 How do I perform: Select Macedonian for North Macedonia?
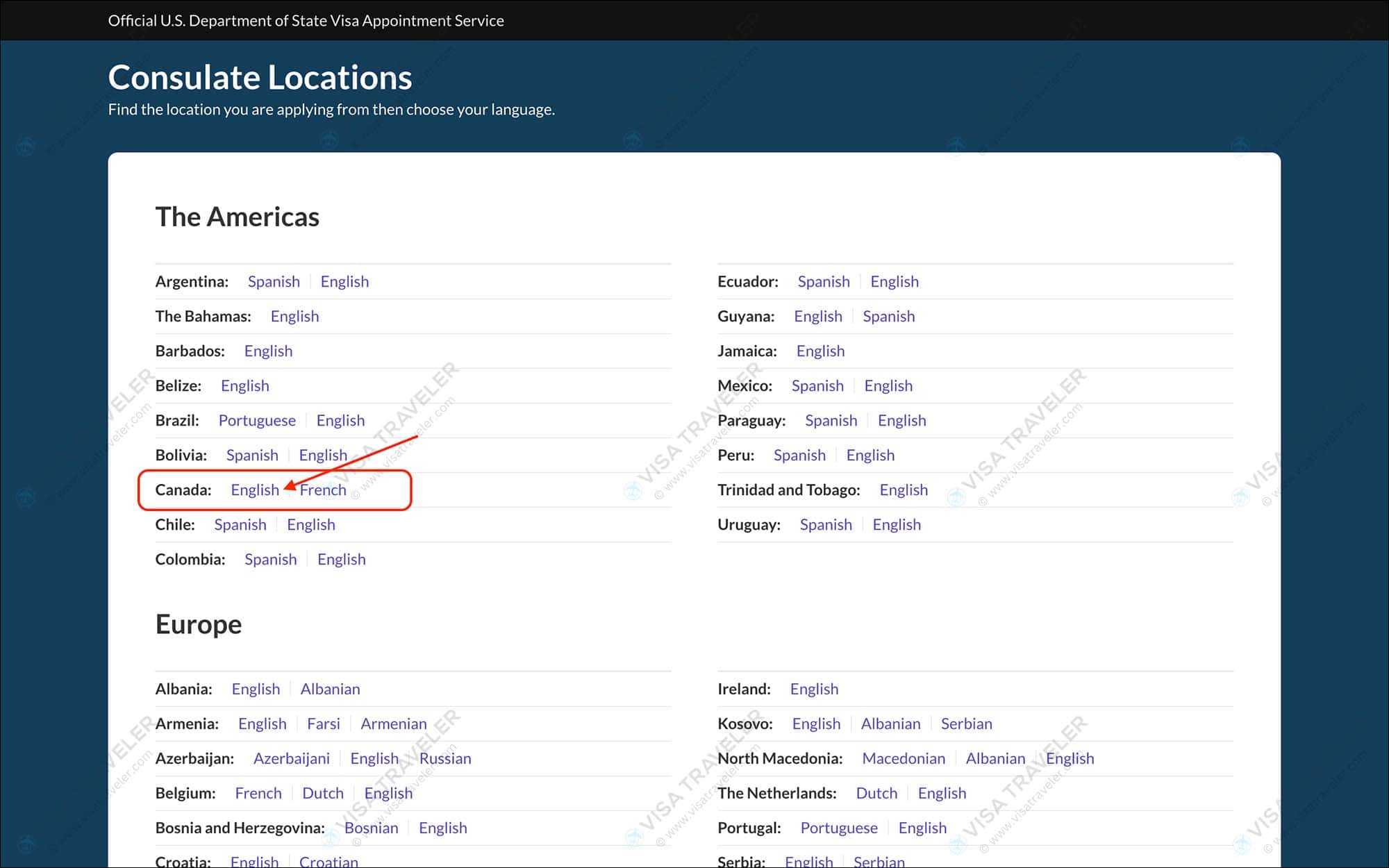[x=904, y=758]
